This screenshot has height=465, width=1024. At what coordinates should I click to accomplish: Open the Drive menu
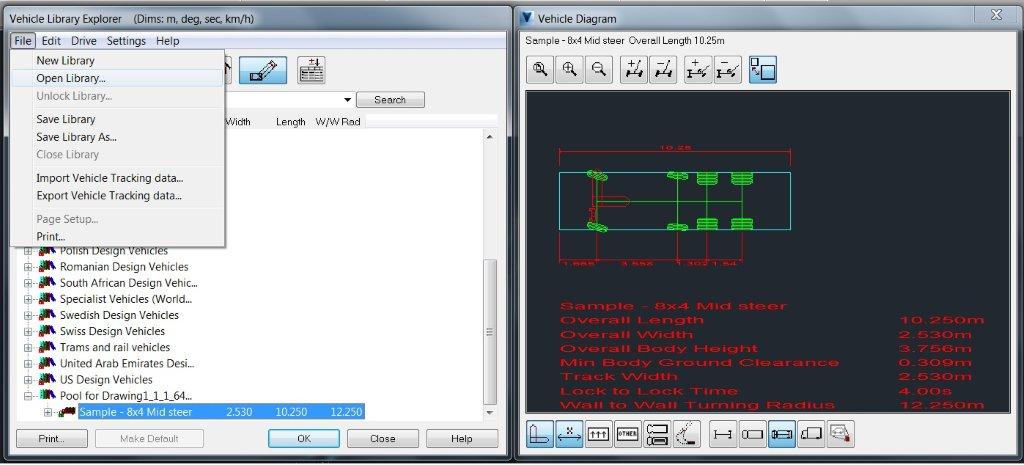point(84,40)
